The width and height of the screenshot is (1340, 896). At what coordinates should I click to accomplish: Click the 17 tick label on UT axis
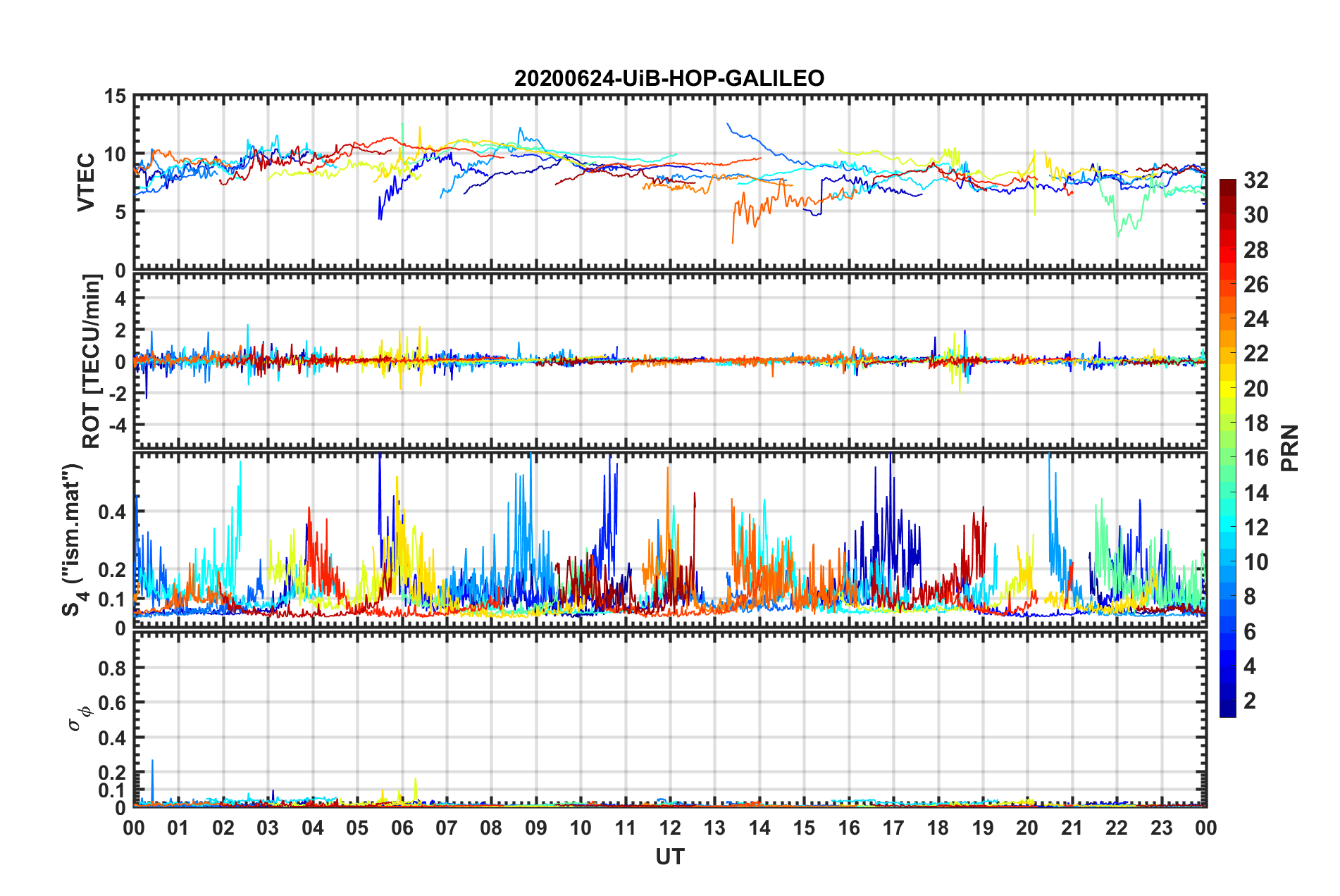click(893, 828)
